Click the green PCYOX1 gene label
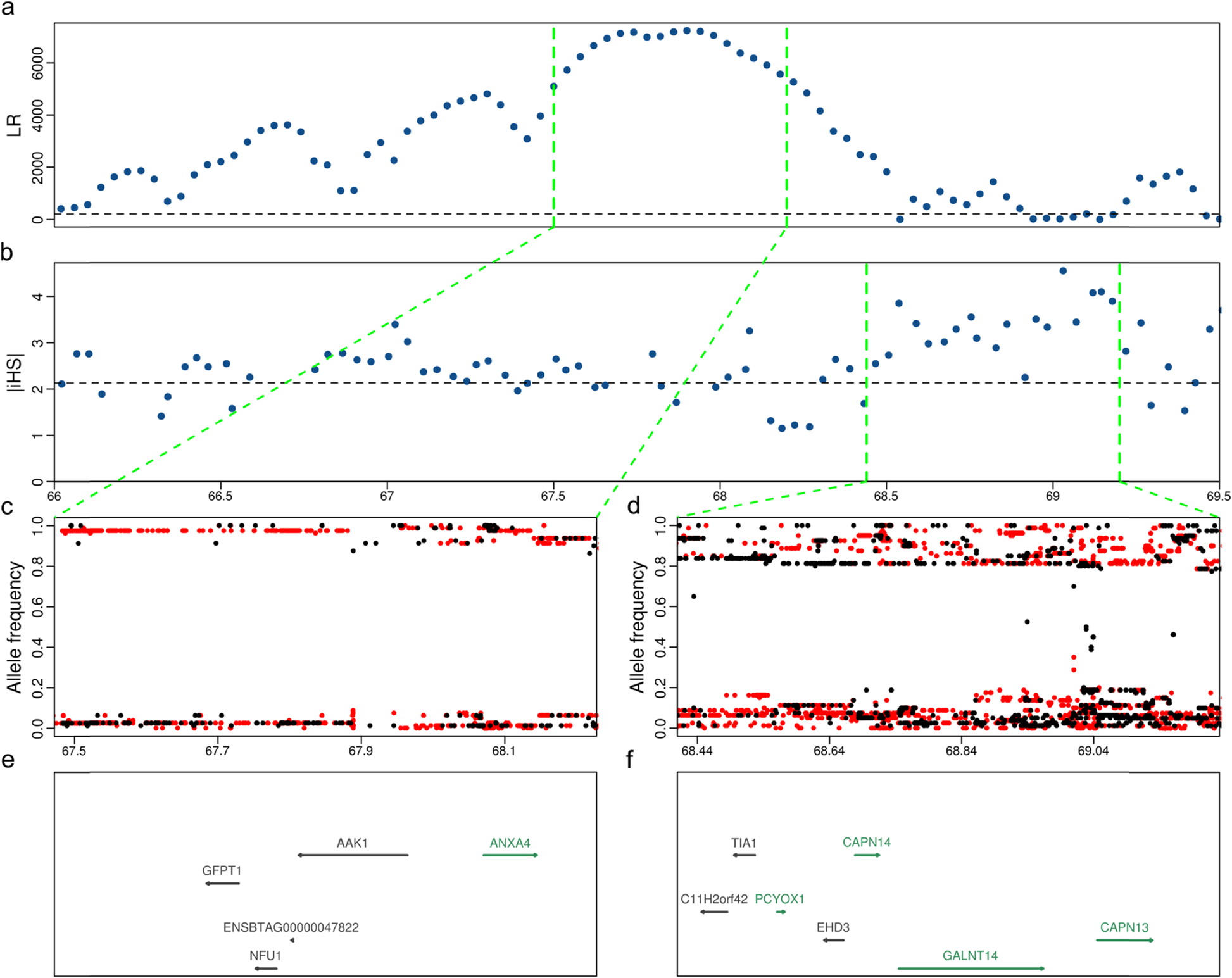Viewport: 1232px width, 978px height. click(779, 899)
